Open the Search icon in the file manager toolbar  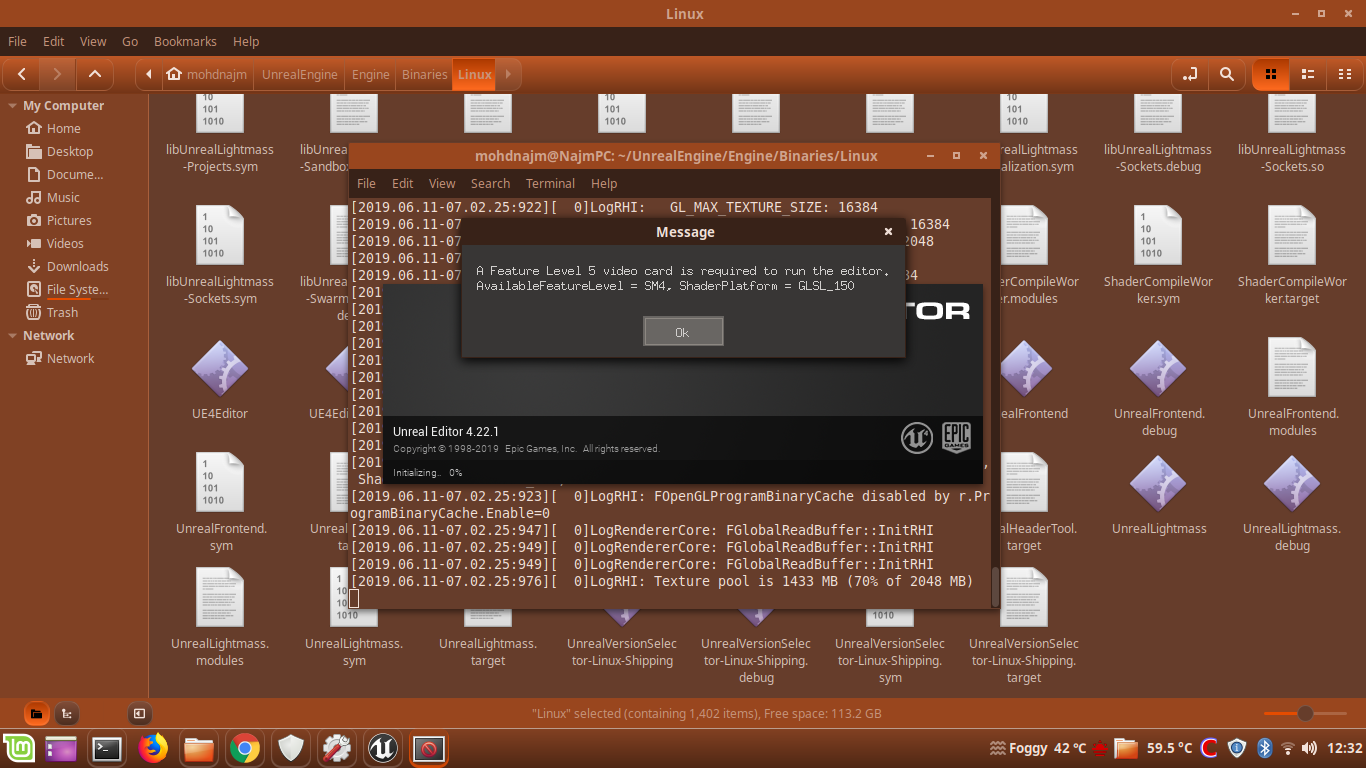pyautogui.click(x=1227, y=74)
